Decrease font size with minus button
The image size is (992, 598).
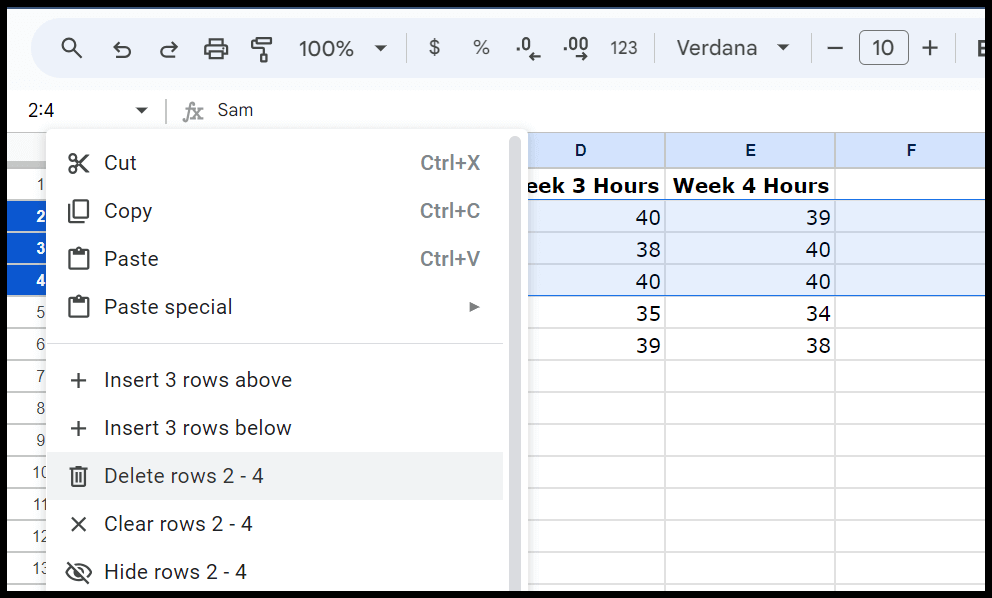point(836,48)
